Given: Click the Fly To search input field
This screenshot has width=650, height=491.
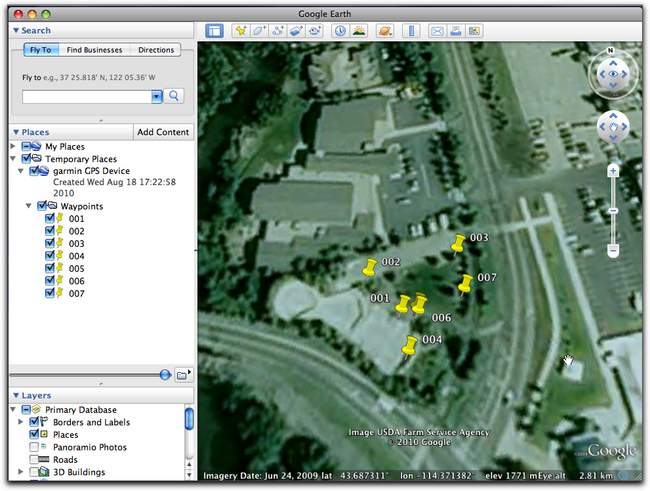Looking at the screenshot, I should 86,96.
